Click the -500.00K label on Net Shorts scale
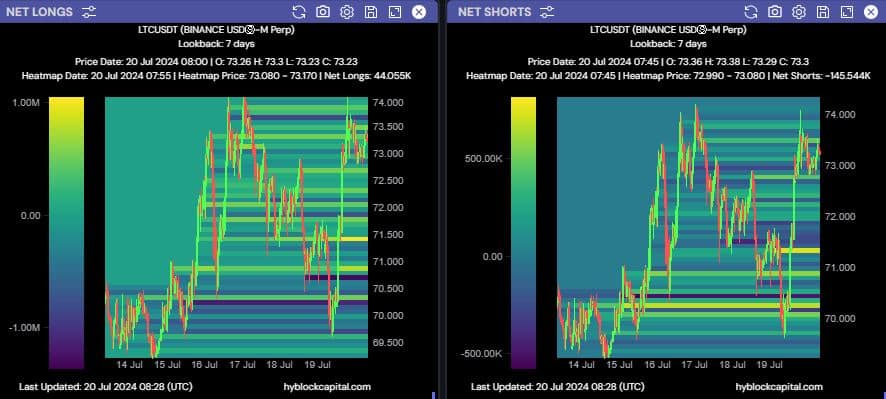This screenshot has width=886, height=399. [x=480, y=354]
